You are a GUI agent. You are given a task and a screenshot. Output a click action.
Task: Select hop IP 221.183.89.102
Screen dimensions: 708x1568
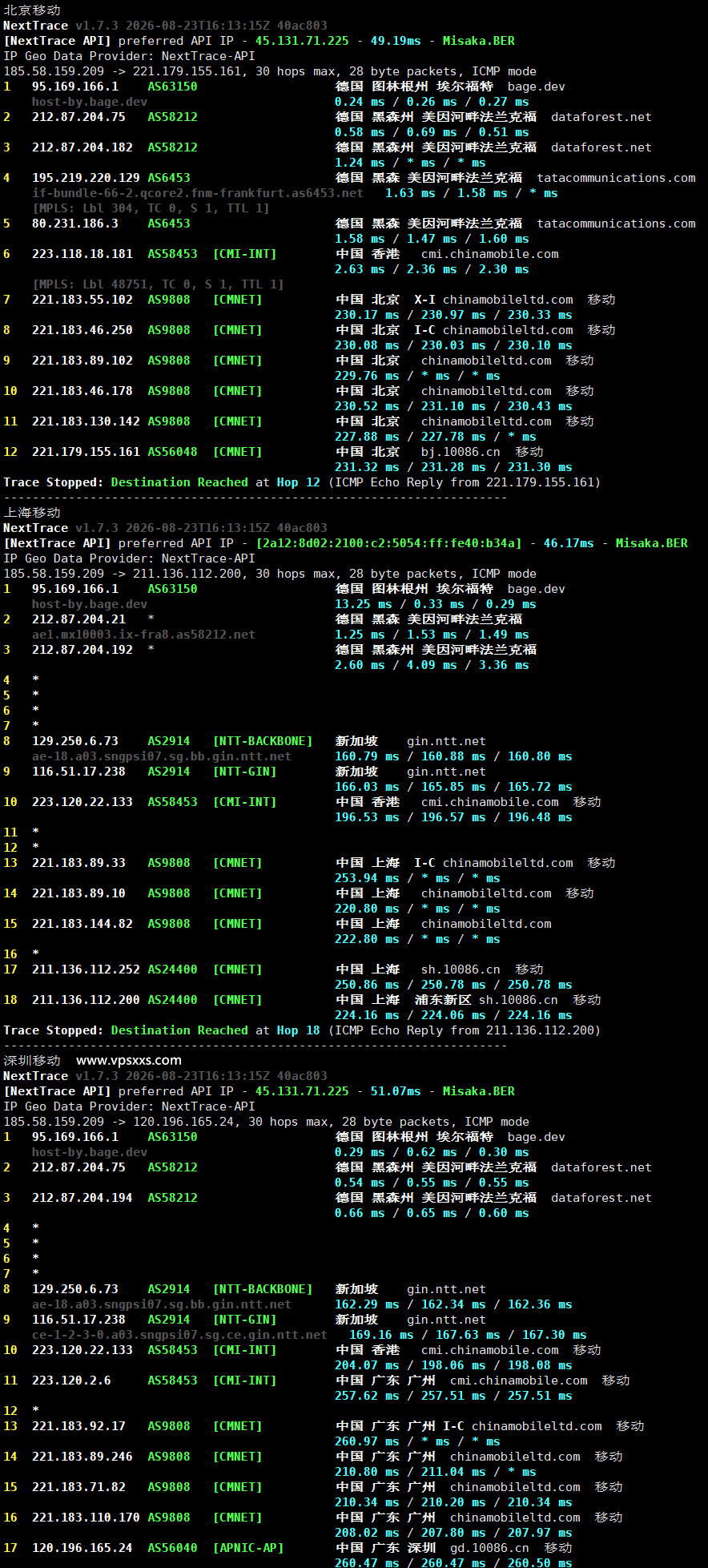pos(82,361)
